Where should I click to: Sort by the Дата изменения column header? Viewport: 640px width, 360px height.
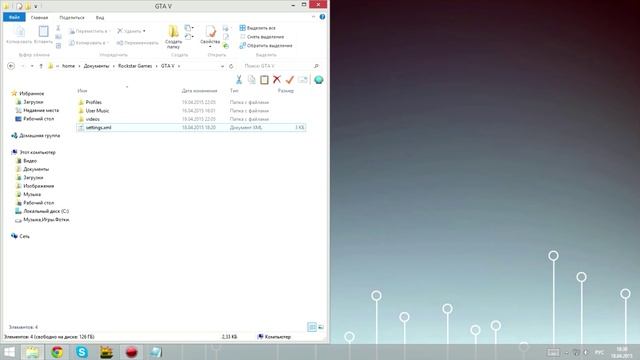[199, 91]
